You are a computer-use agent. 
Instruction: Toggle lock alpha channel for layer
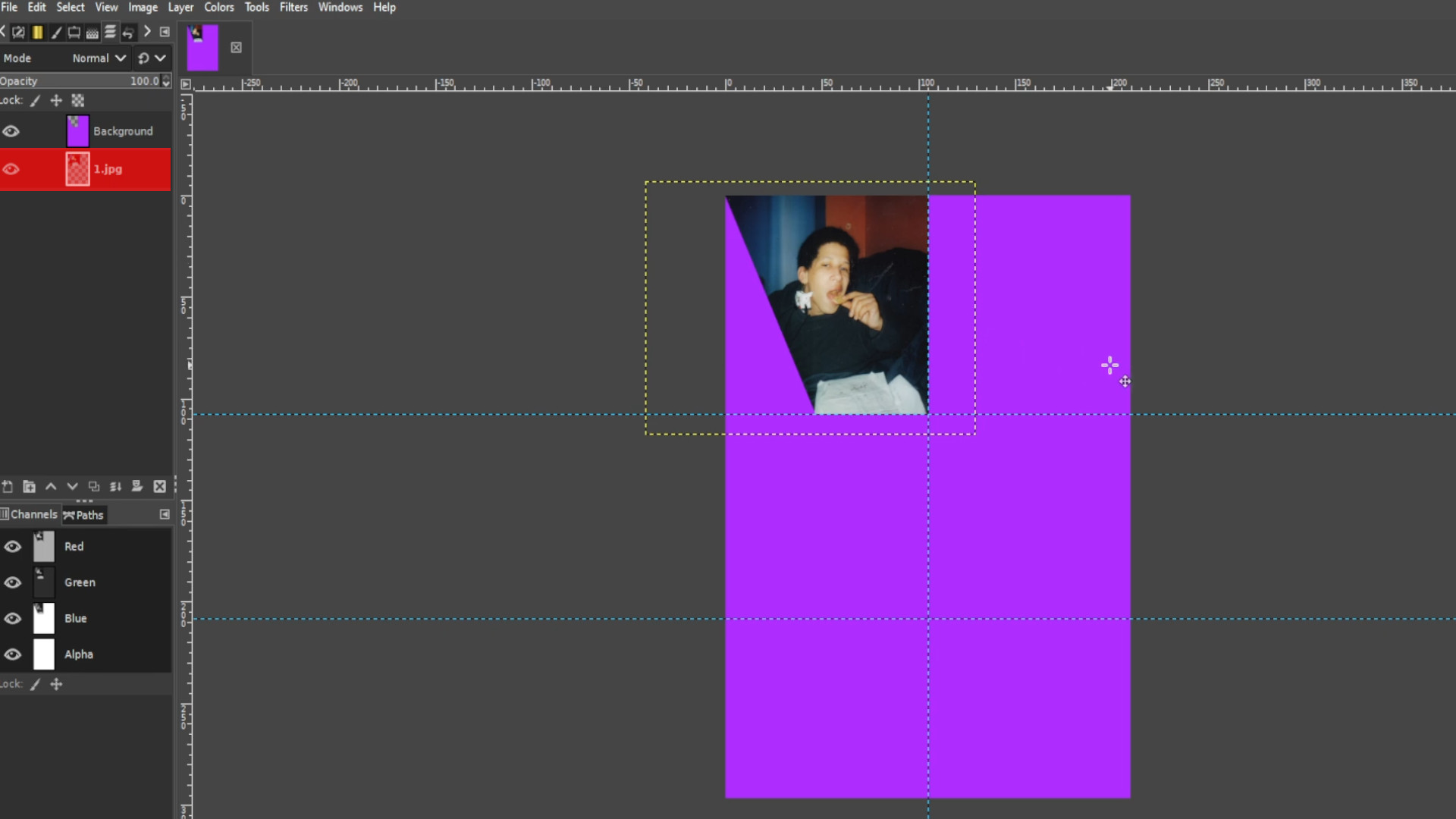(77, 100)
